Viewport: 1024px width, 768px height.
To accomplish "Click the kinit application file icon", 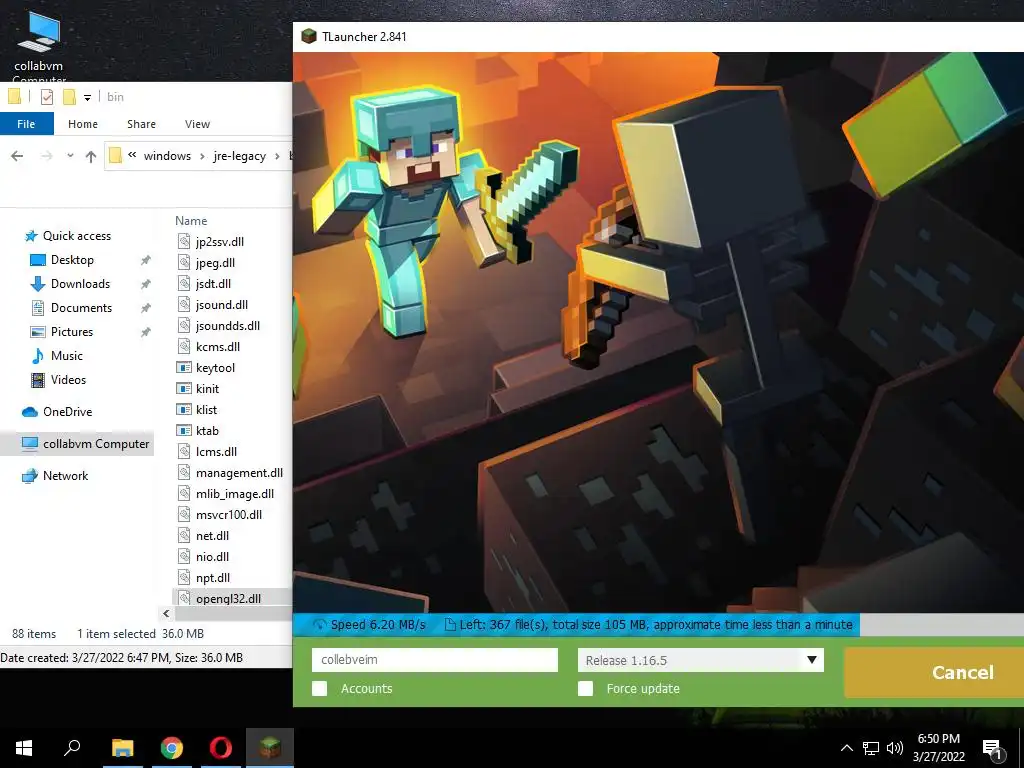I will 184,389.
